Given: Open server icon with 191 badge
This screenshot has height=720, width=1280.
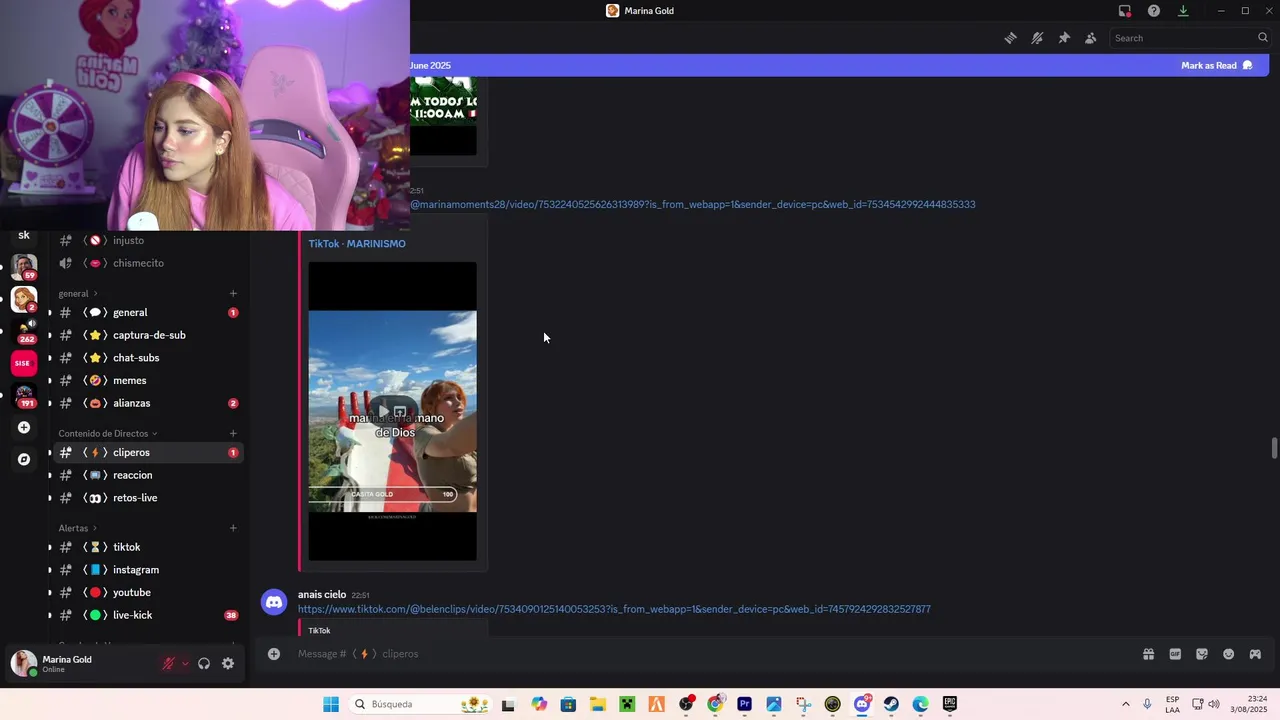Looking at the screenshot, I should (24, 395).
